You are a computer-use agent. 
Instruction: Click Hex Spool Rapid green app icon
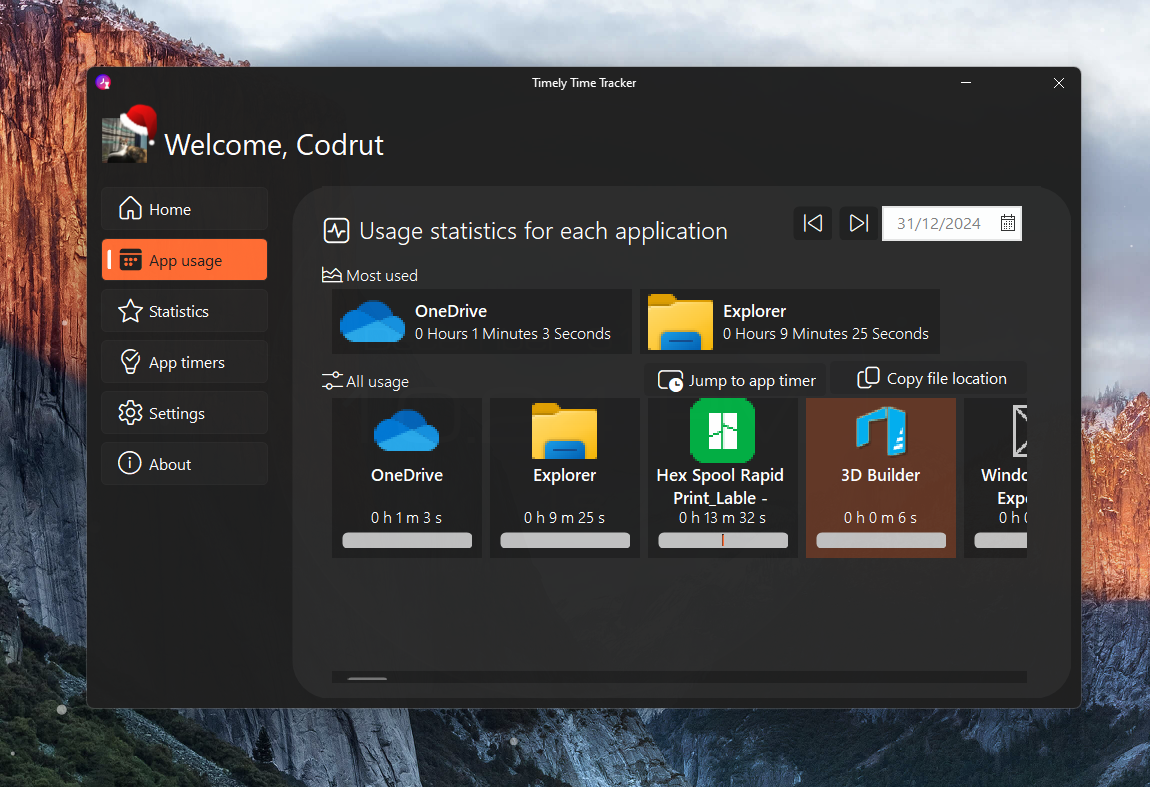(722, 431)
